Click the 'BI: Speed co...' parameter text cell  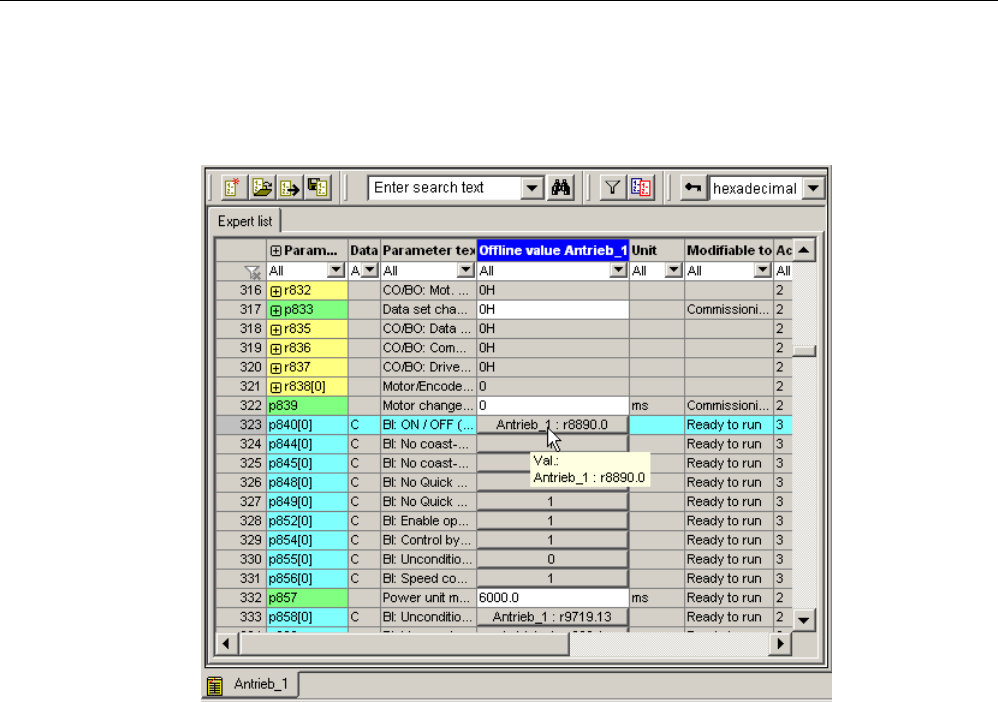pyautogui.click(x=428, y=578)
